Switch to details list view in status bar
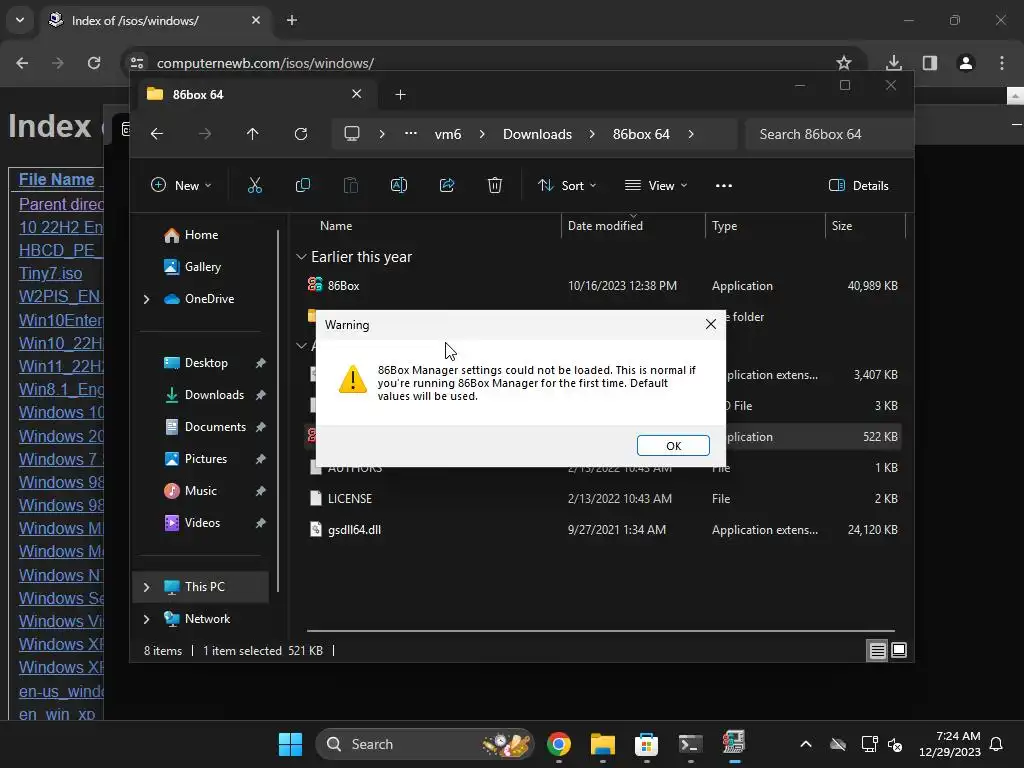The width and height of the screenshot is (1024, 768). (877, 650)
